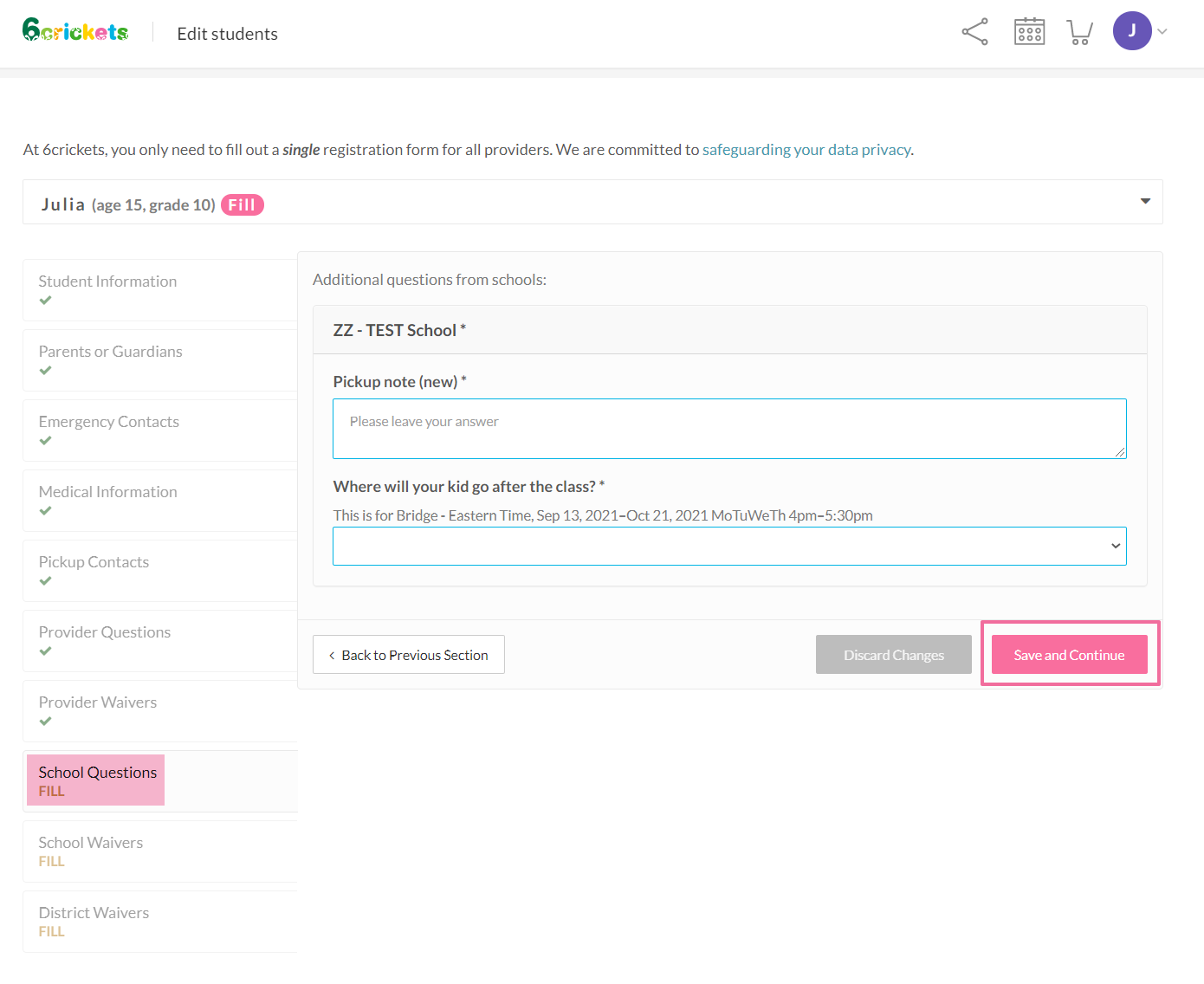Click the 6crickets logo

point(75,31)
